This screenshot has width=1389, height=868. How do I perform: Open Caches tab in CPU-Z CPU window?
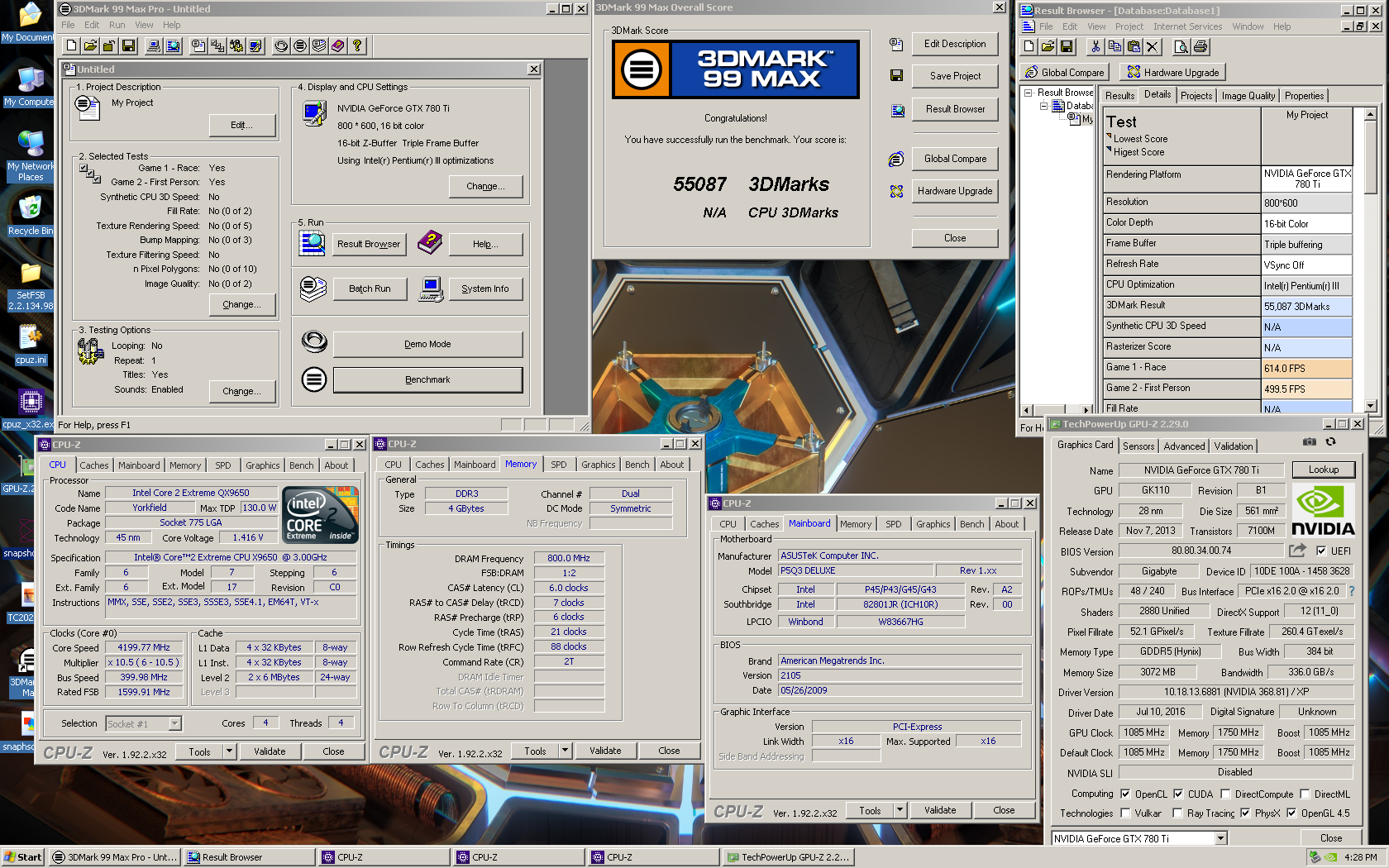point(94,465)
